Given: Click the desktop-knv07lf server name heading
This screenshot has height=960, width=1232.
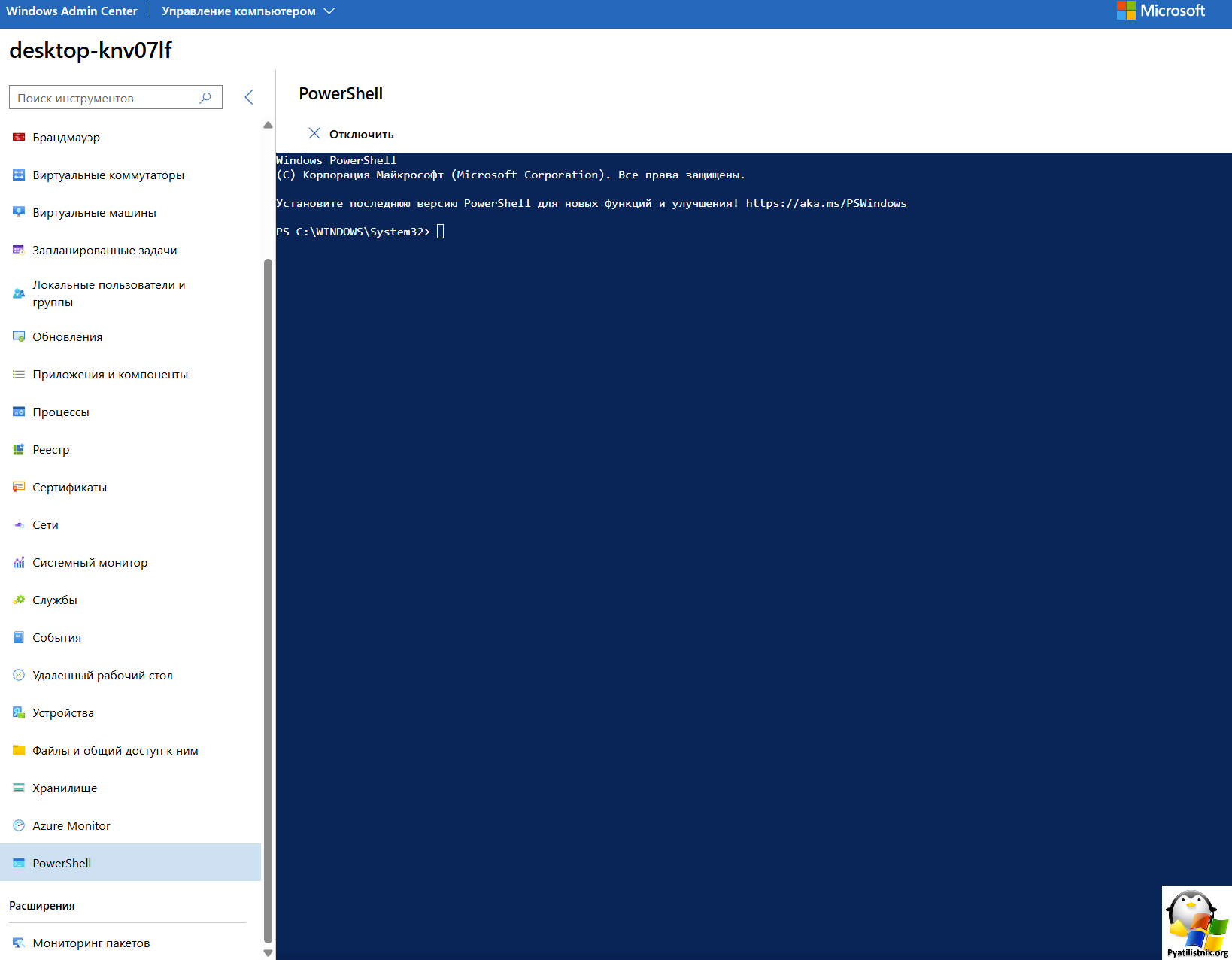Looking at the screenshot, I should point(90,50).
